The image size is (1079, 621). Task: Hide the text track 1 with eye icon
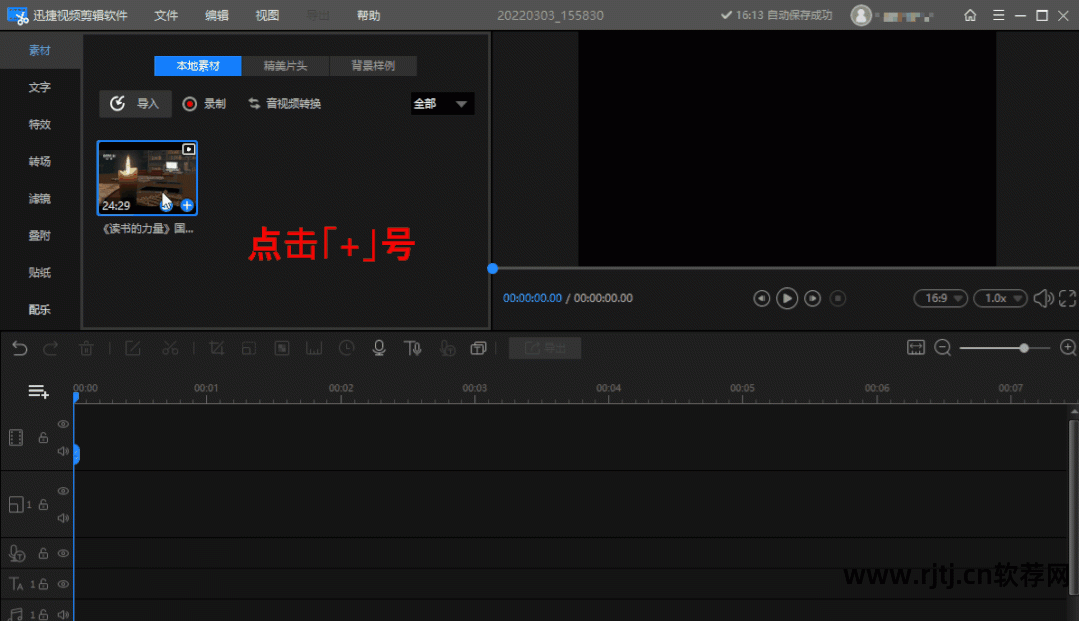pos(63,584)
